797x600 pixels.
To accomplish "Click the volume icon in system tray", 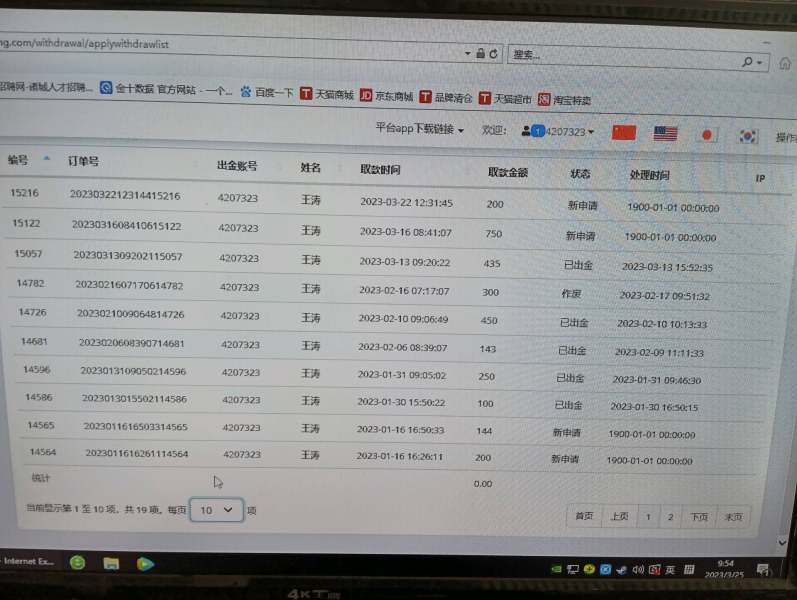I will pyautogui.click(x=637, y=569).
